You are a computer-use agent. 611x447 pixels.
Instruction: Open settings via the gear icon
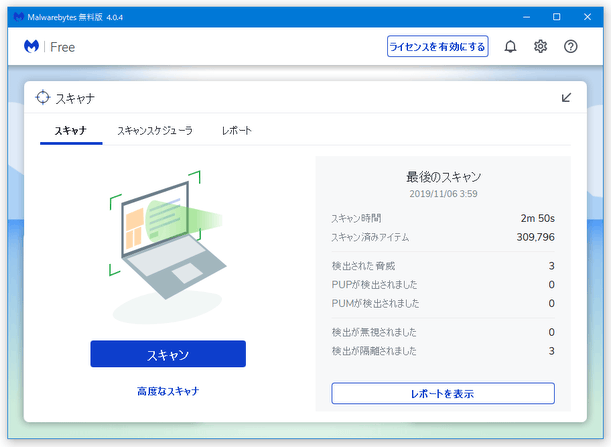pos(540,47)
